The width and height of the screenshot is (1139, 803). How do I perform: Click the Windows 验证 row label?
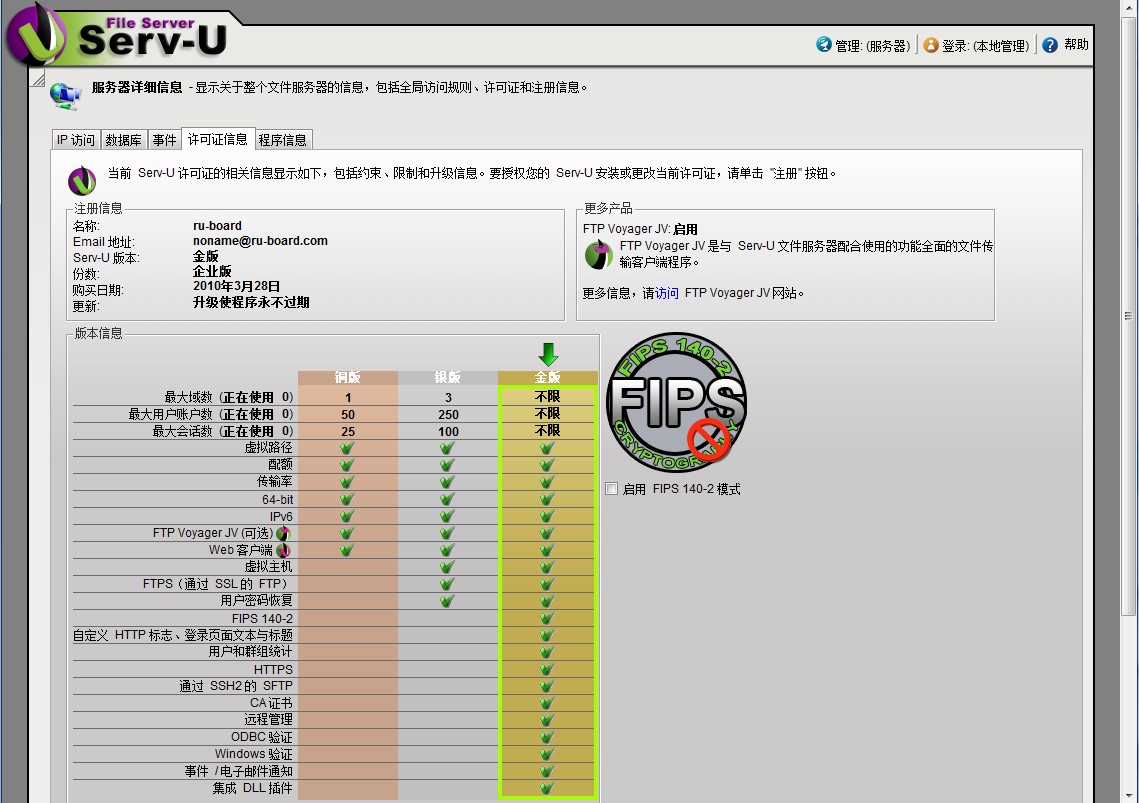coord(254,754)
